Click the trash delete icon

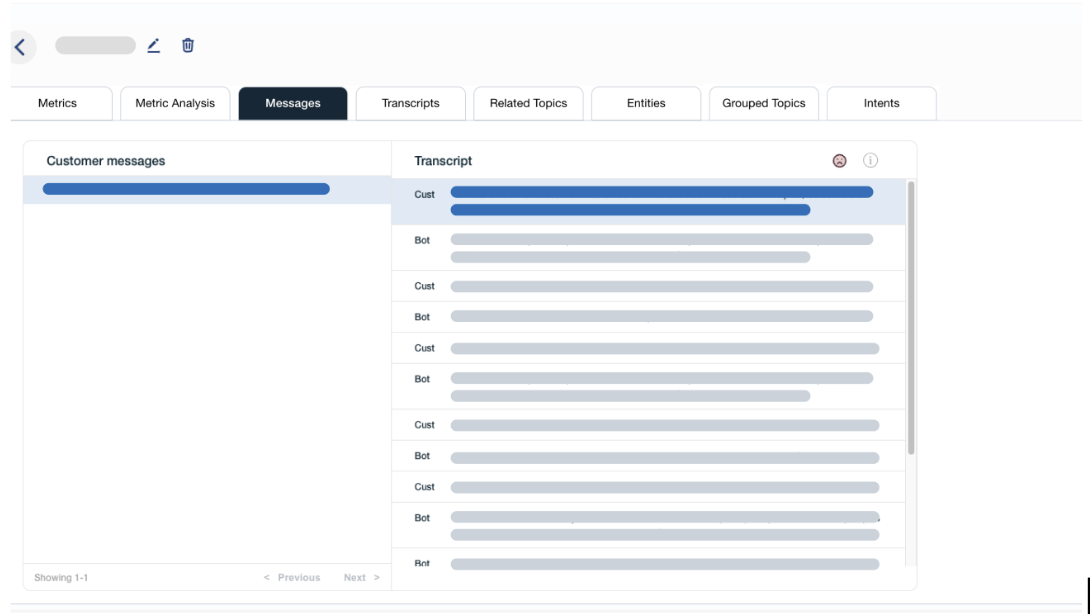click(188, 45)
